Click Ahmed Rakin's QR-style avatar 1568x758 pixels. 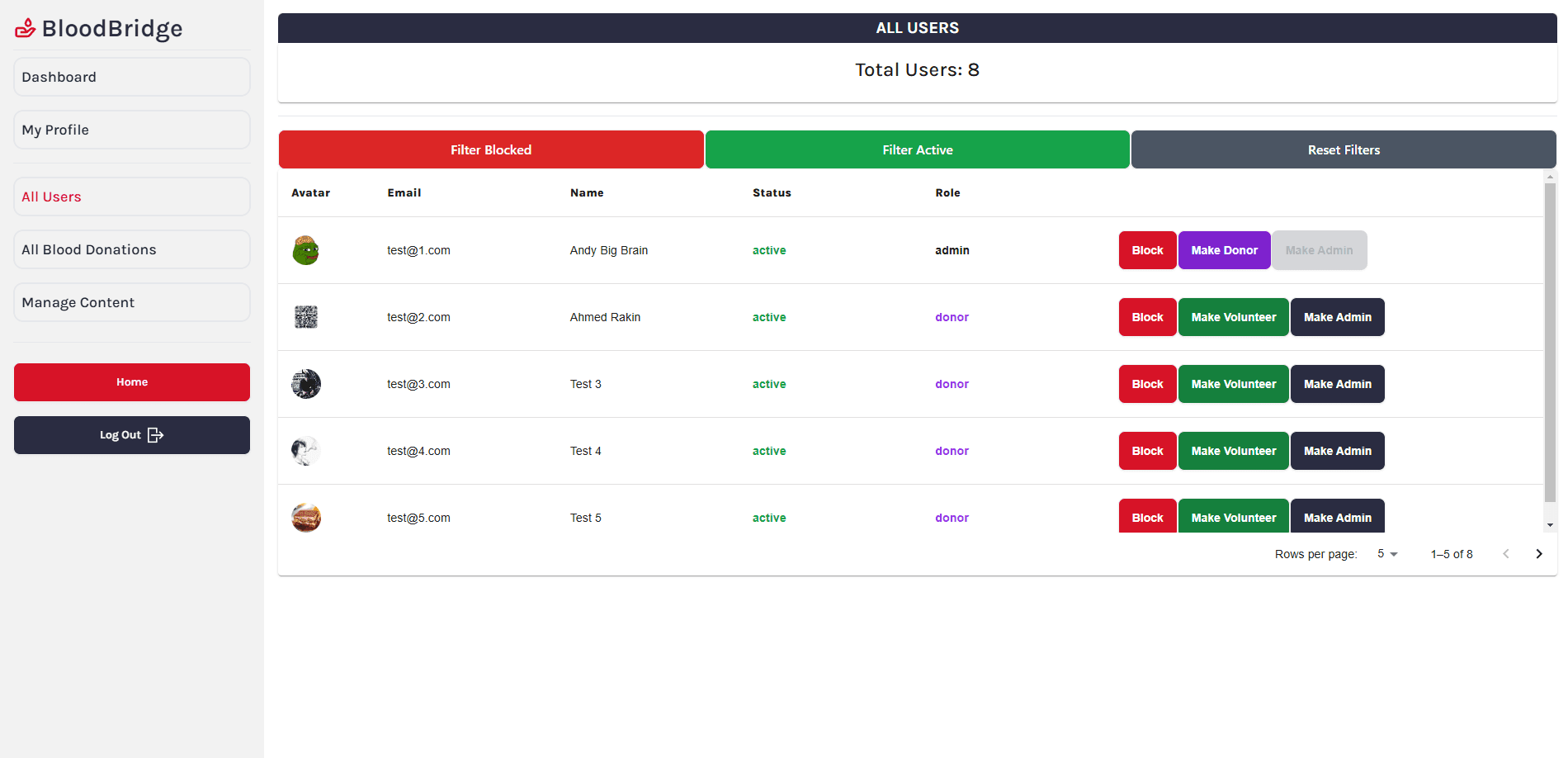point(305,317)
